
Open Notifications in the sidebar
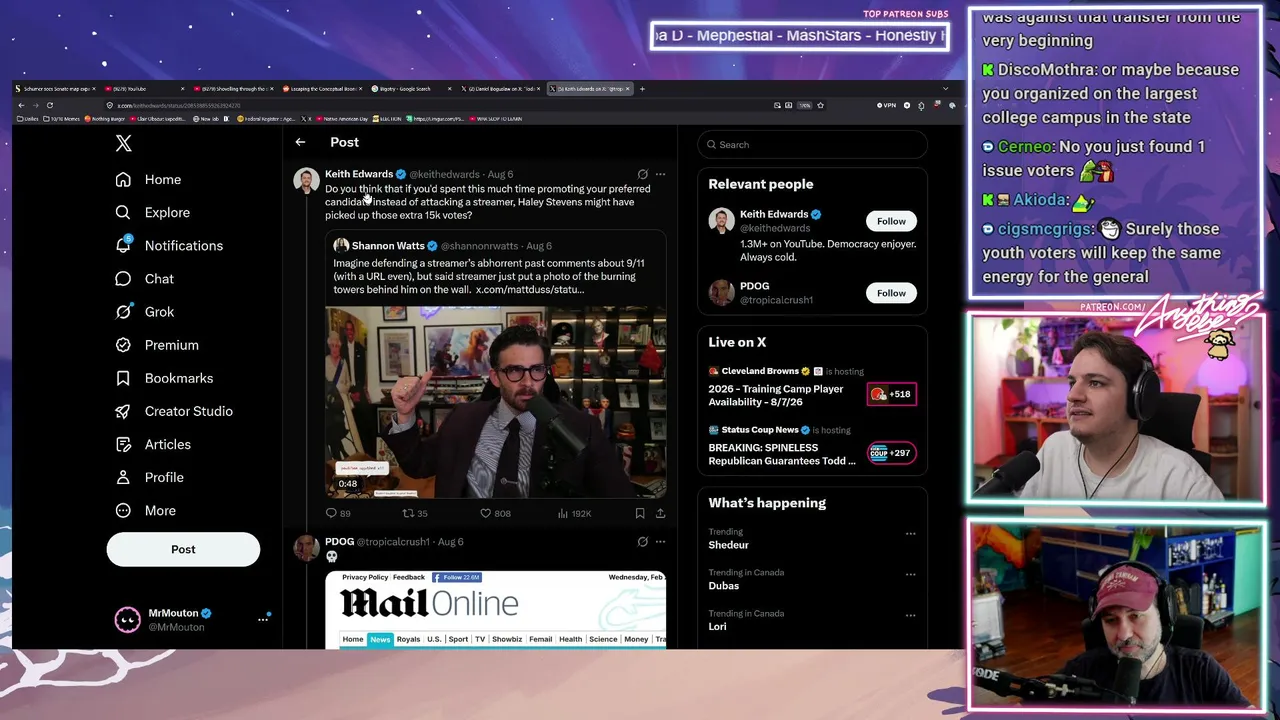169,246
